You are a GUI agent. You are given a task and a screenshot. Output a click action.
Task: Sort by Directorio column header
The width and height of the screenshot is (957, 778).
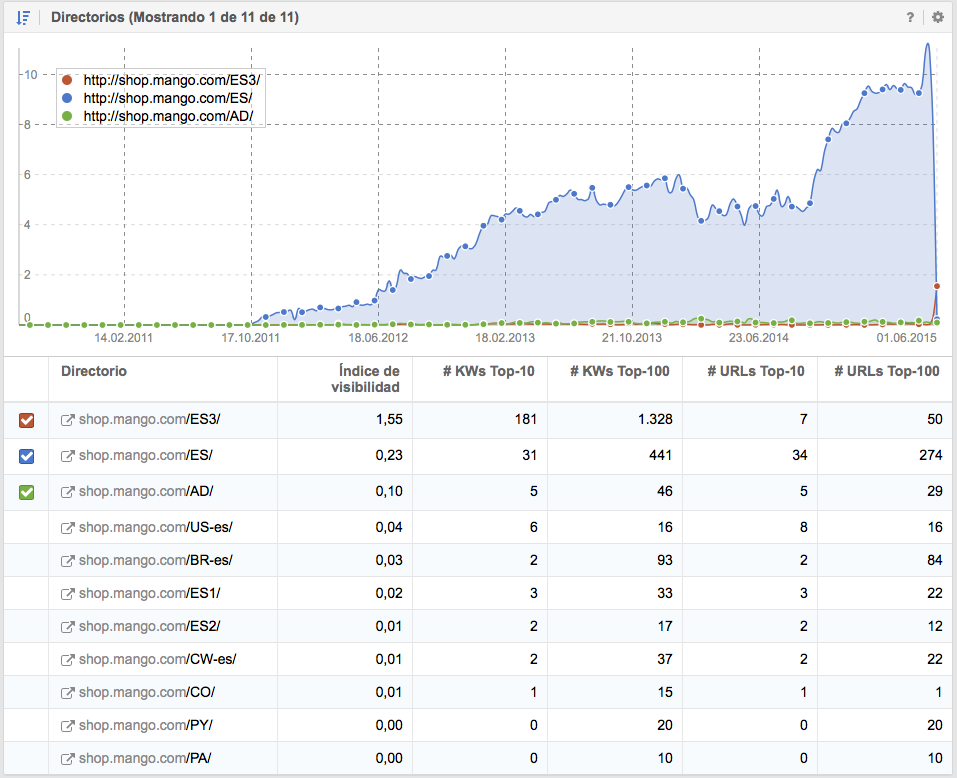click(x=94, y=372)
